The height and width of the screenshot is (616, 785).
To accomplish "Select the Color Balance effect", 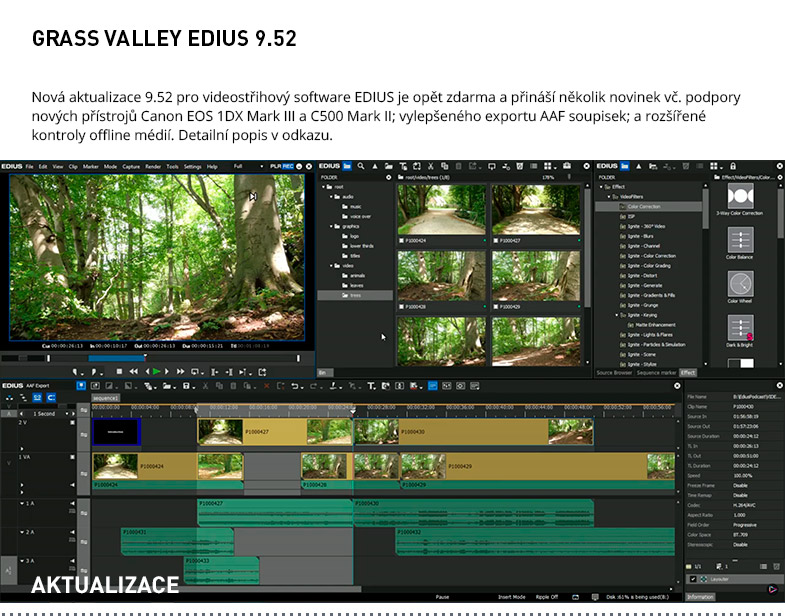I will click(740, 243).
